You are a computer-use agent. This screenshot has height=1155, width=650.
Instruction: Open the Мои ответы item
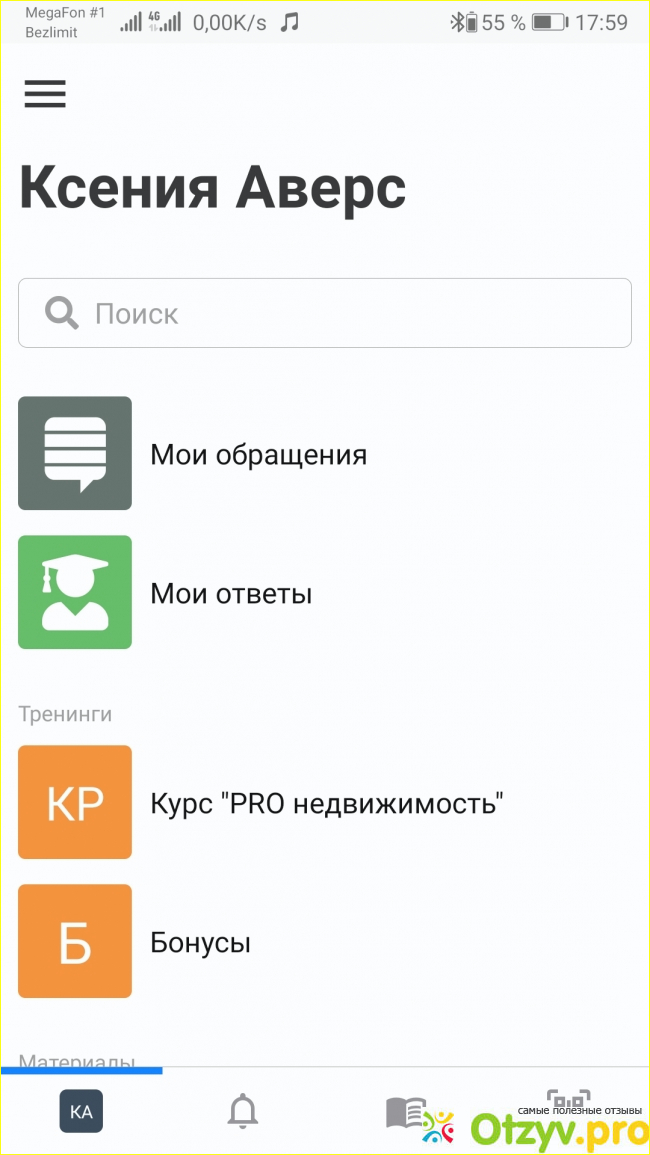coord(231,594)
